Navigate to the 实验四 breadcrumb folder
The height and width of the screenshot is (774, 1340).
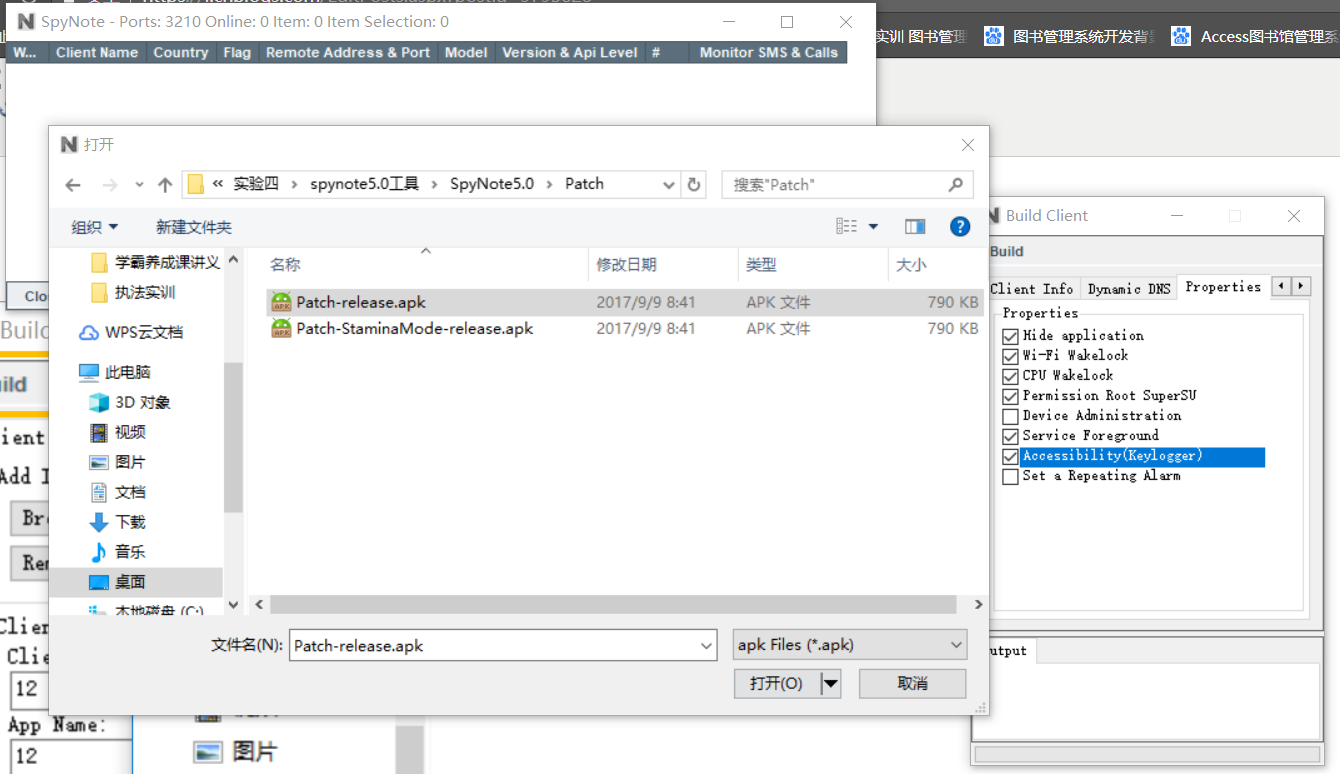[256, 184]
